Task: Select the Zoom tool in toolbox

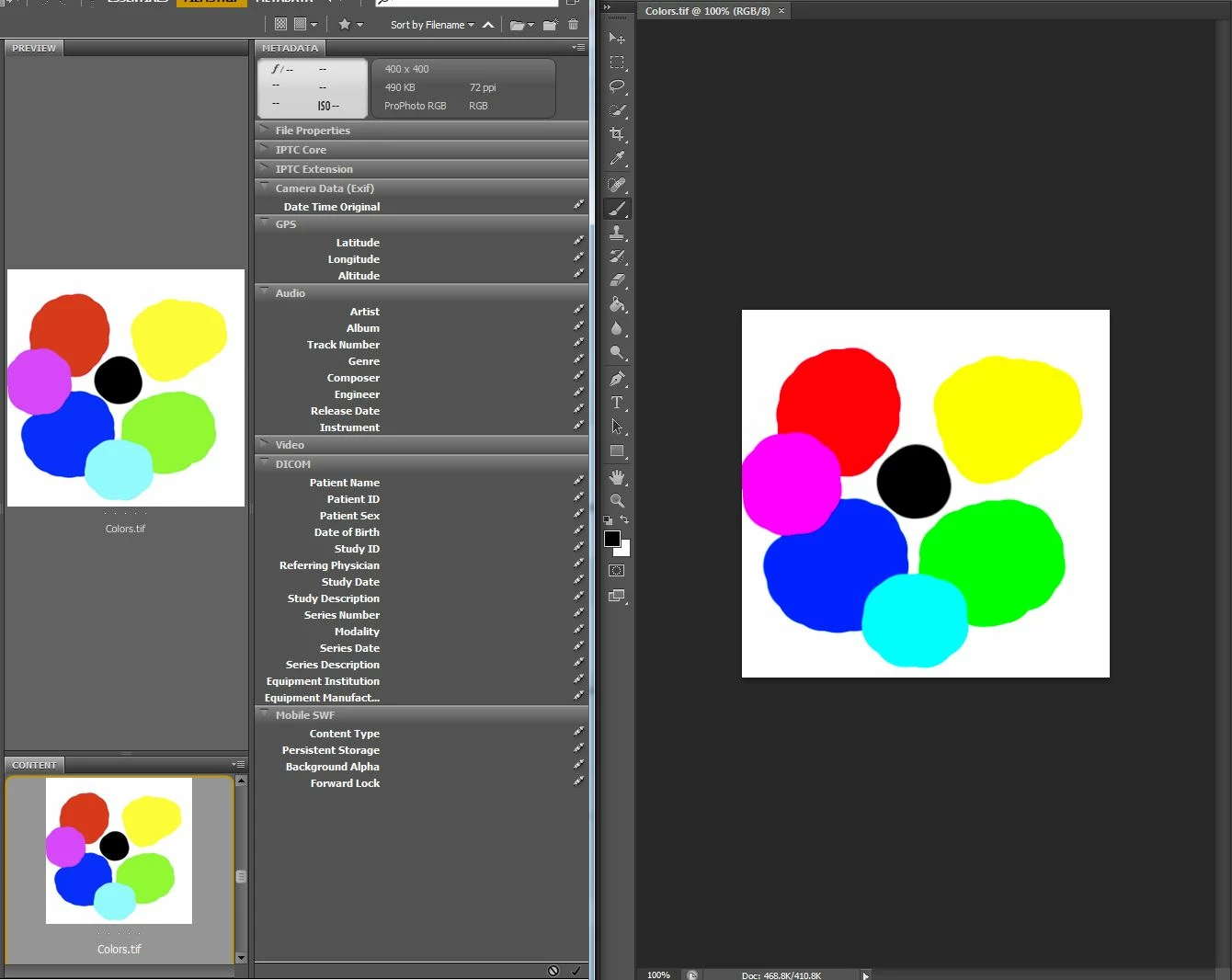Action: pos(617,501)
